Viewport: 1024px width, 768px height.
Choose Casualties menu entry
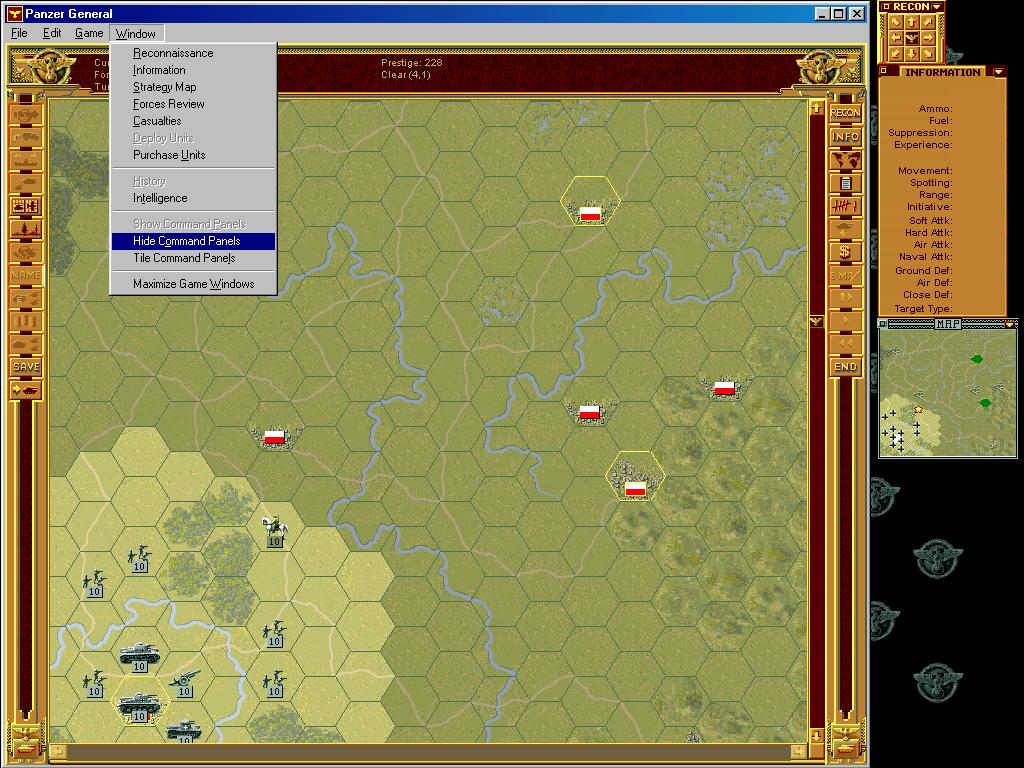click(x=193, y=121)
